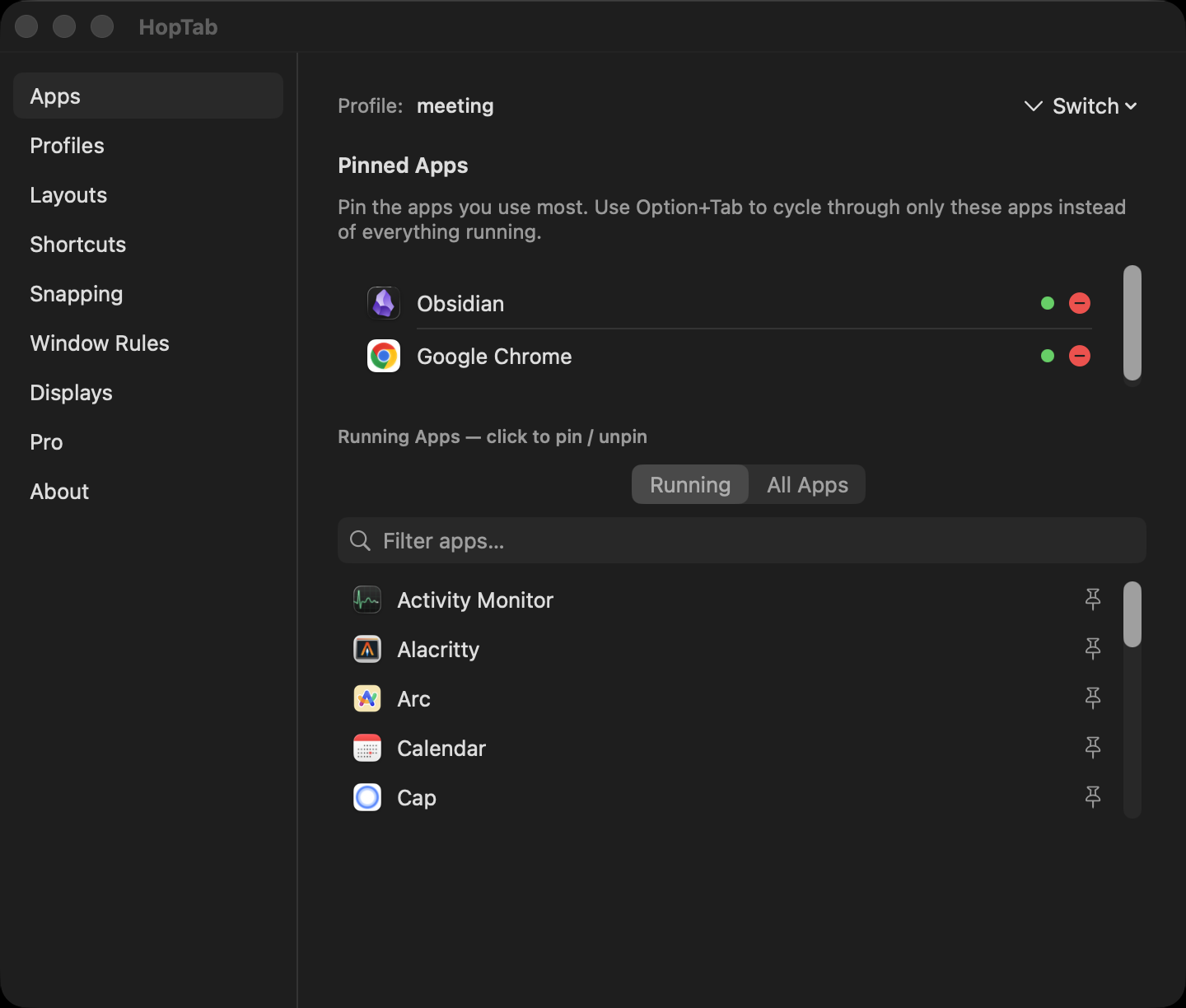Click the Activity Monitor app icon
This screenshot has width=1186, height=1008.
coord(367,600)
